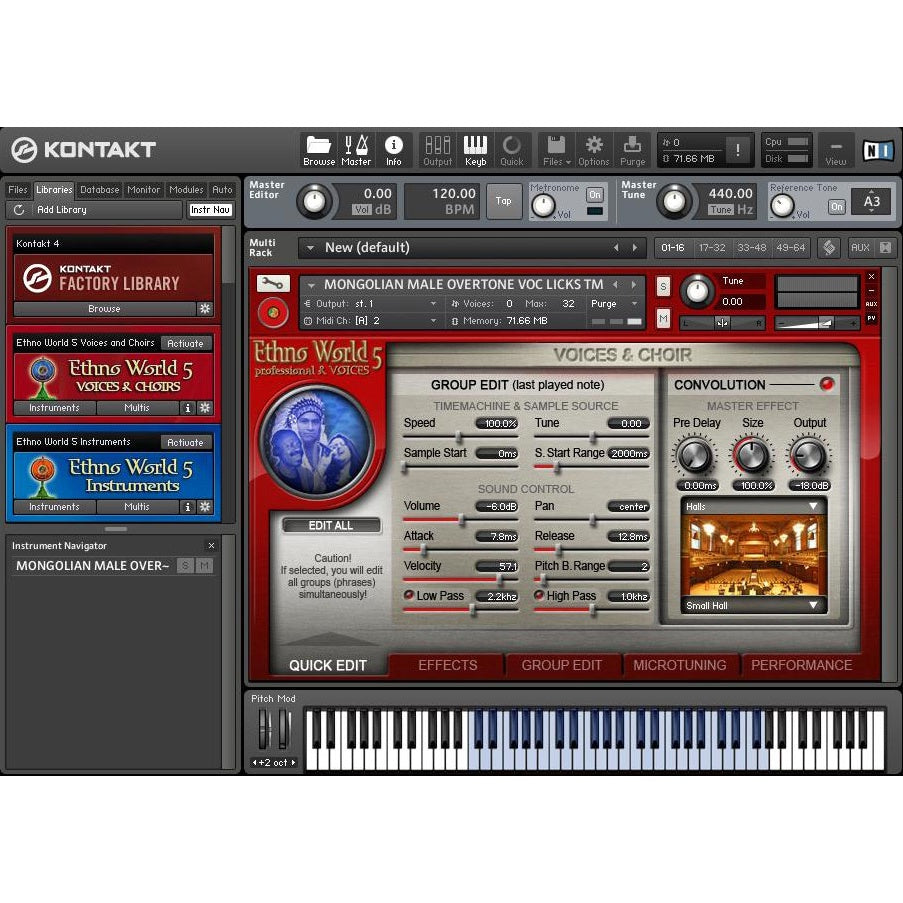903x903 pixels.
Task: Open the Browse files icon in toolbar
Action: (x=318, y=147)
